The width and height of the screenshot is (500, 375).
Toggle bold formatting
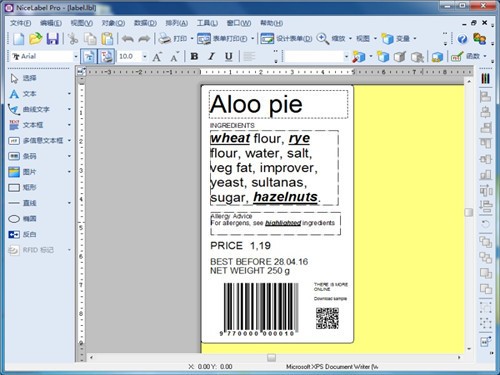point(194,56)
